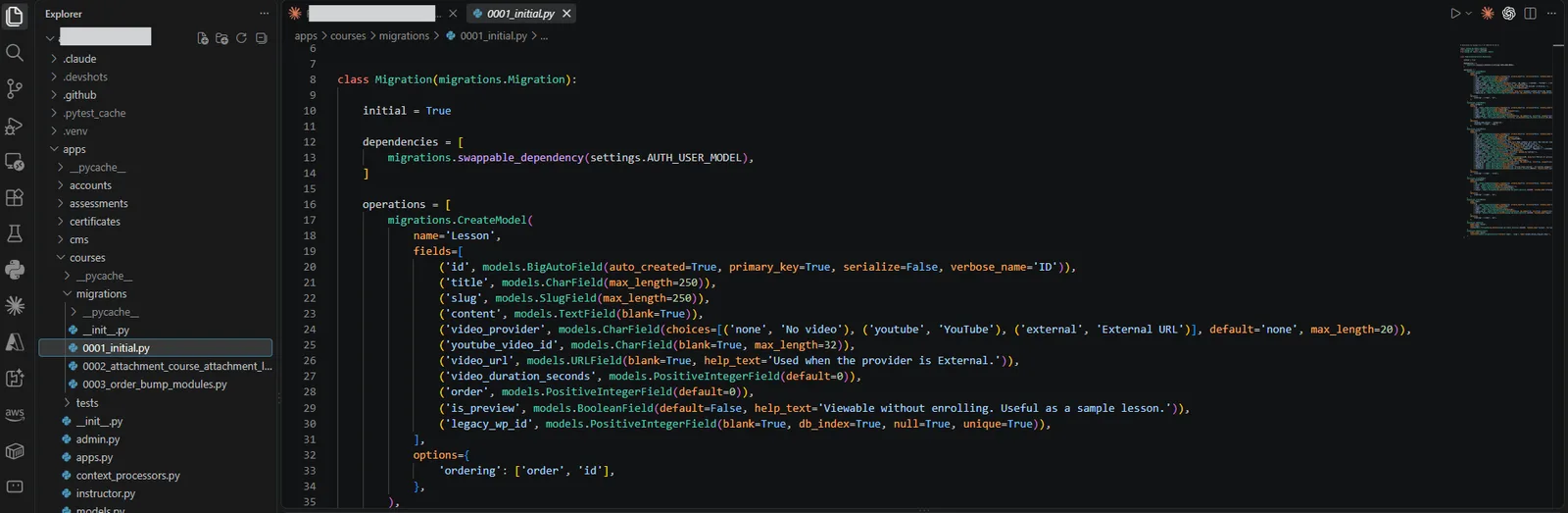Open the AWS toolkit view

15,414
